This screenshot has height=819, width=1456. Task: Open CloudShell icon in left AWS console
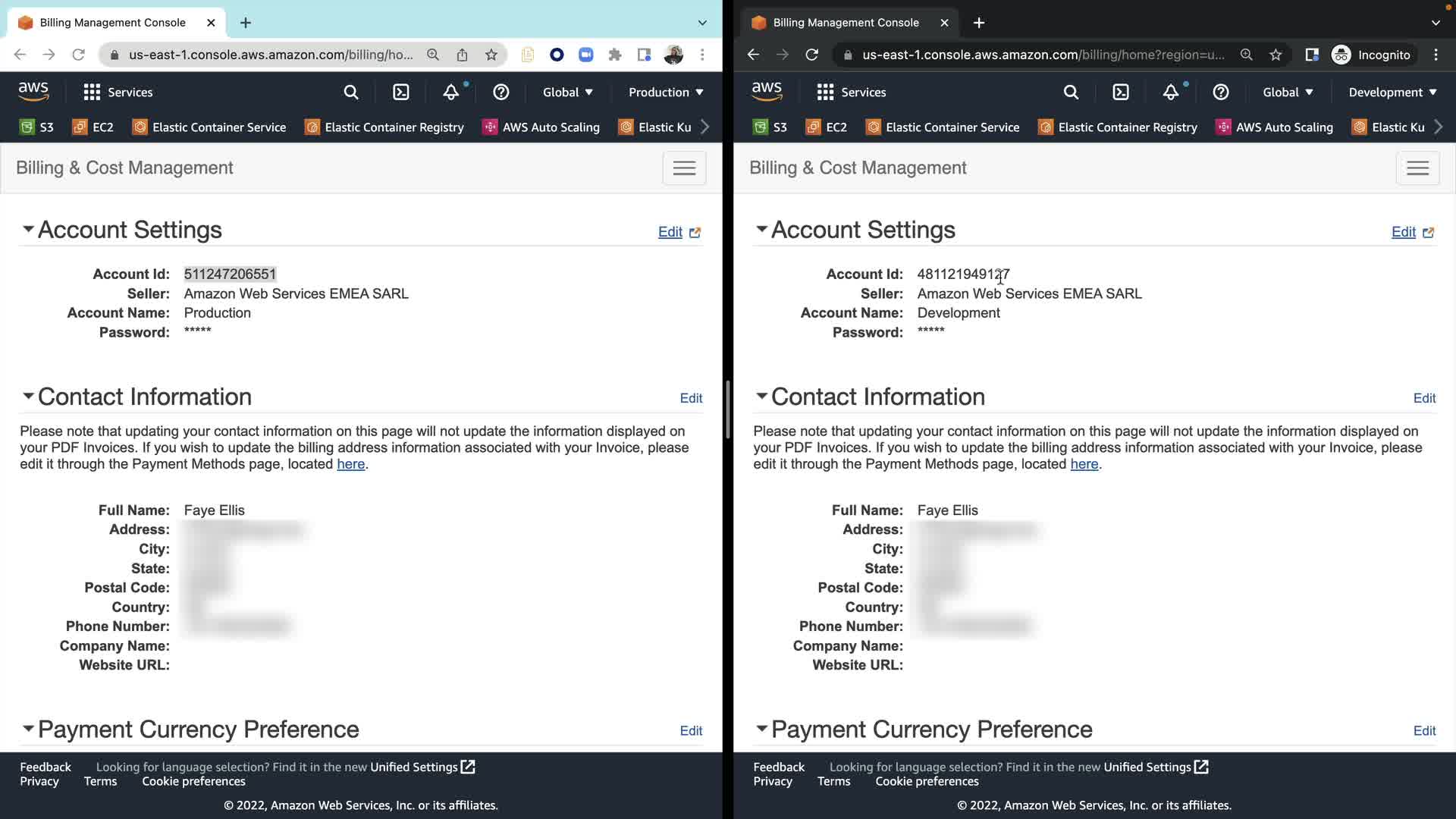pos(400,93)
